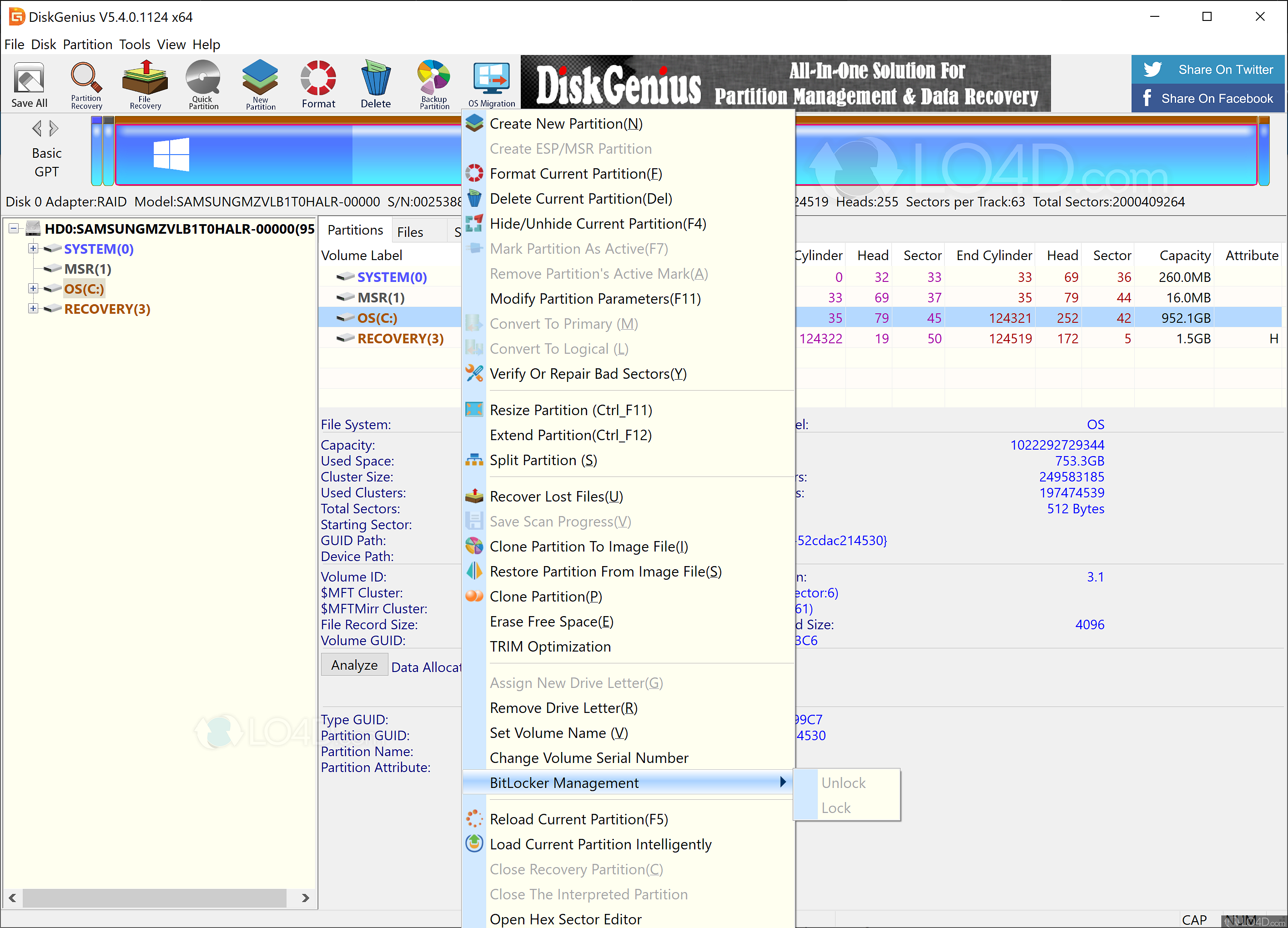The height and width of the screenshot is (928, 1288).
Task: Click the Format Current Partition lifebuoy icon
Action: pyautogui.click(x=474, y=173)
